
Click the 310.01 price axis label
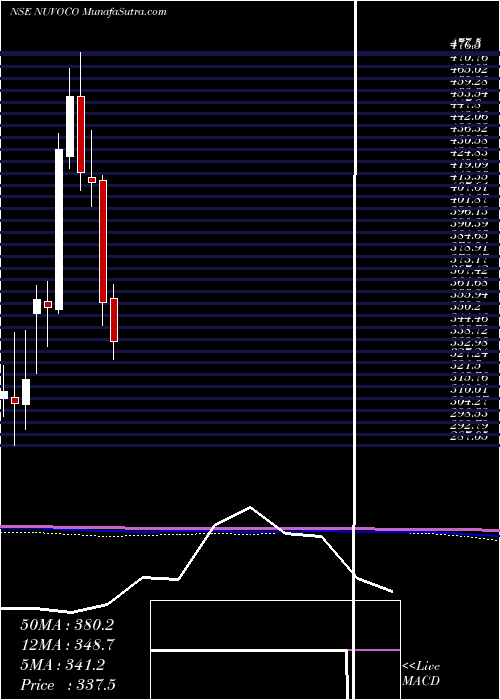(470, 391)
